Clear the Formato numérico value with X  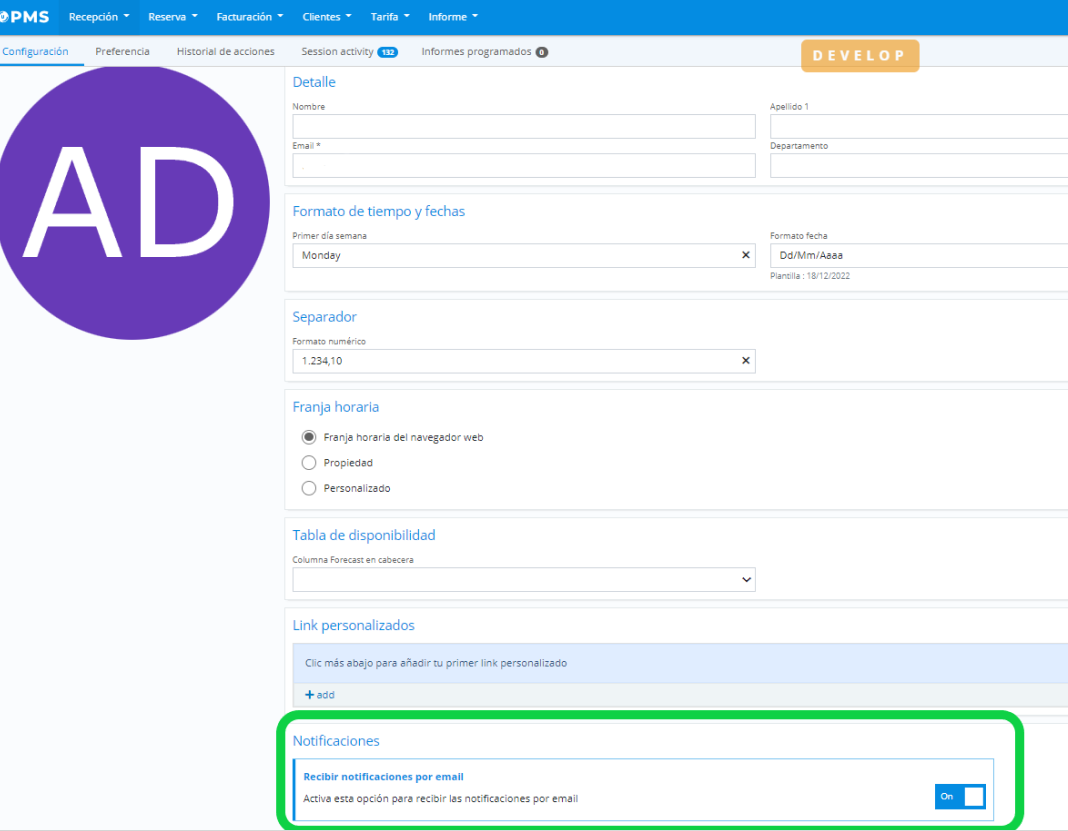tap(745, 361)
